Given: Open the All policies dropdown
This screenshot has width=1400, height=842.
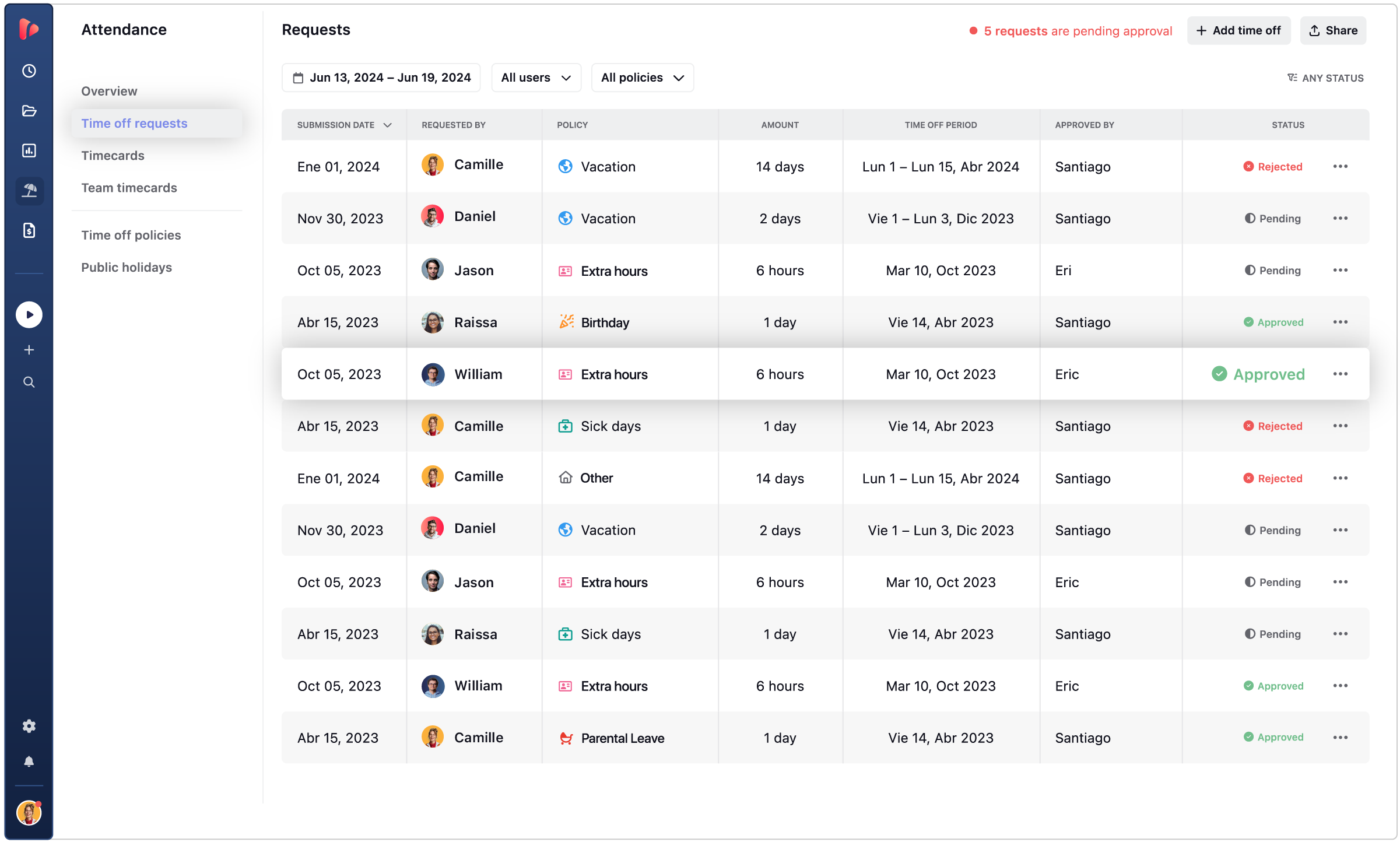Looking at the screenshot, I should coord(642,77).
